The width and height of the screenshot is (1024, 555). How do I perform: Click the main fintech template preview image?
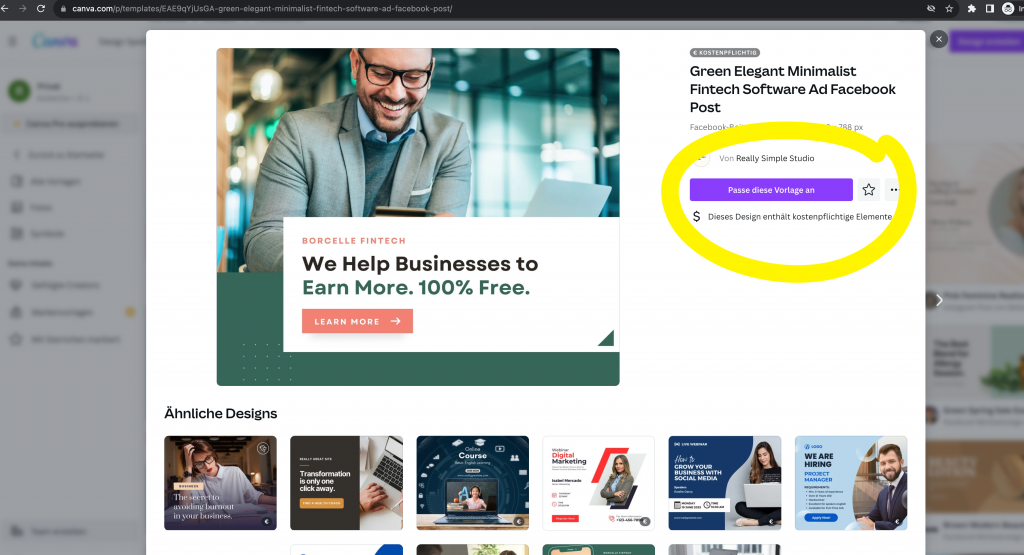[x=418, y=217]
